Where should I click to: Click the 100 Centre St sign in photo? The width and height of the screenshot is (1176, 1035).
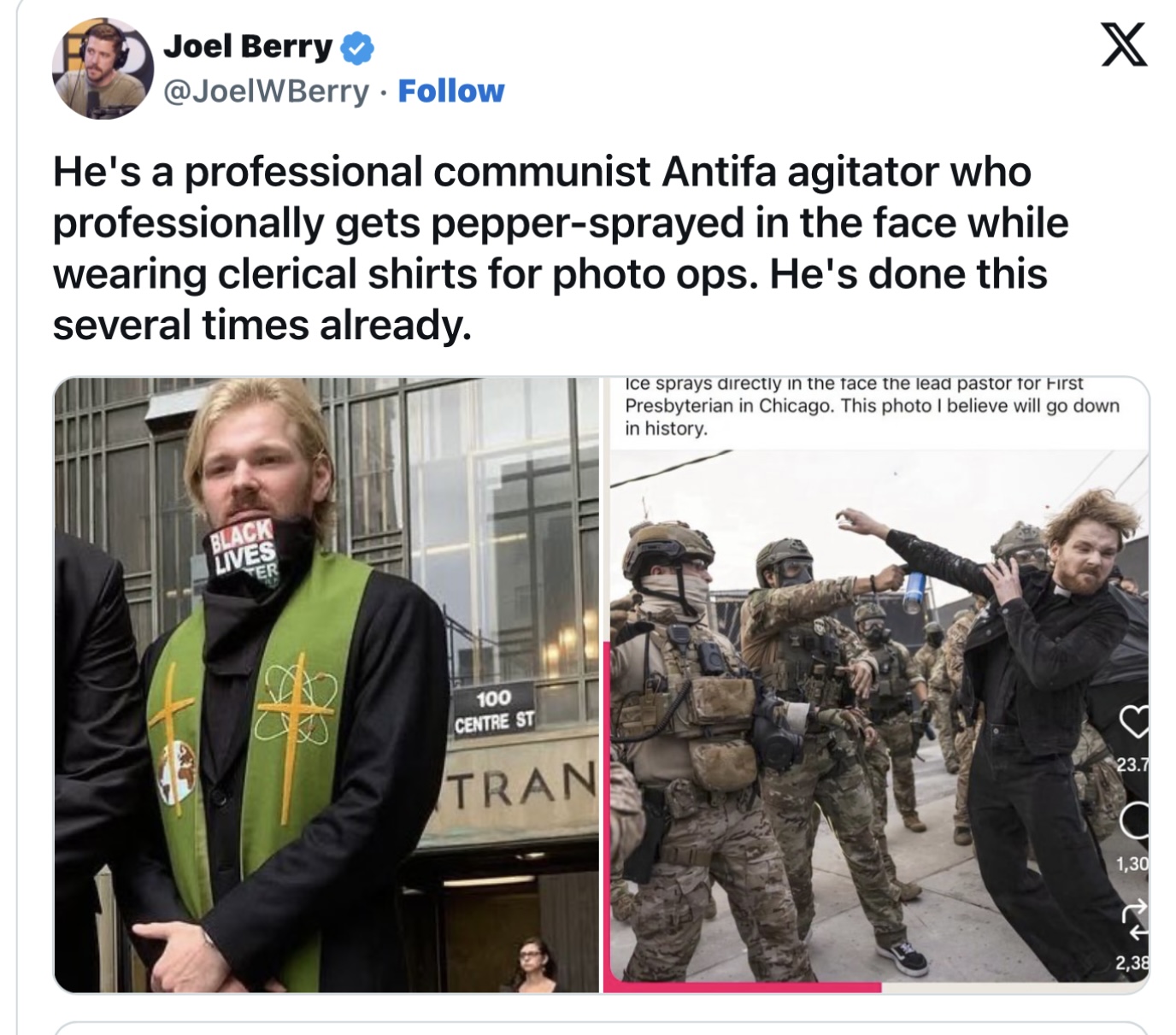(x=494, y=711)
